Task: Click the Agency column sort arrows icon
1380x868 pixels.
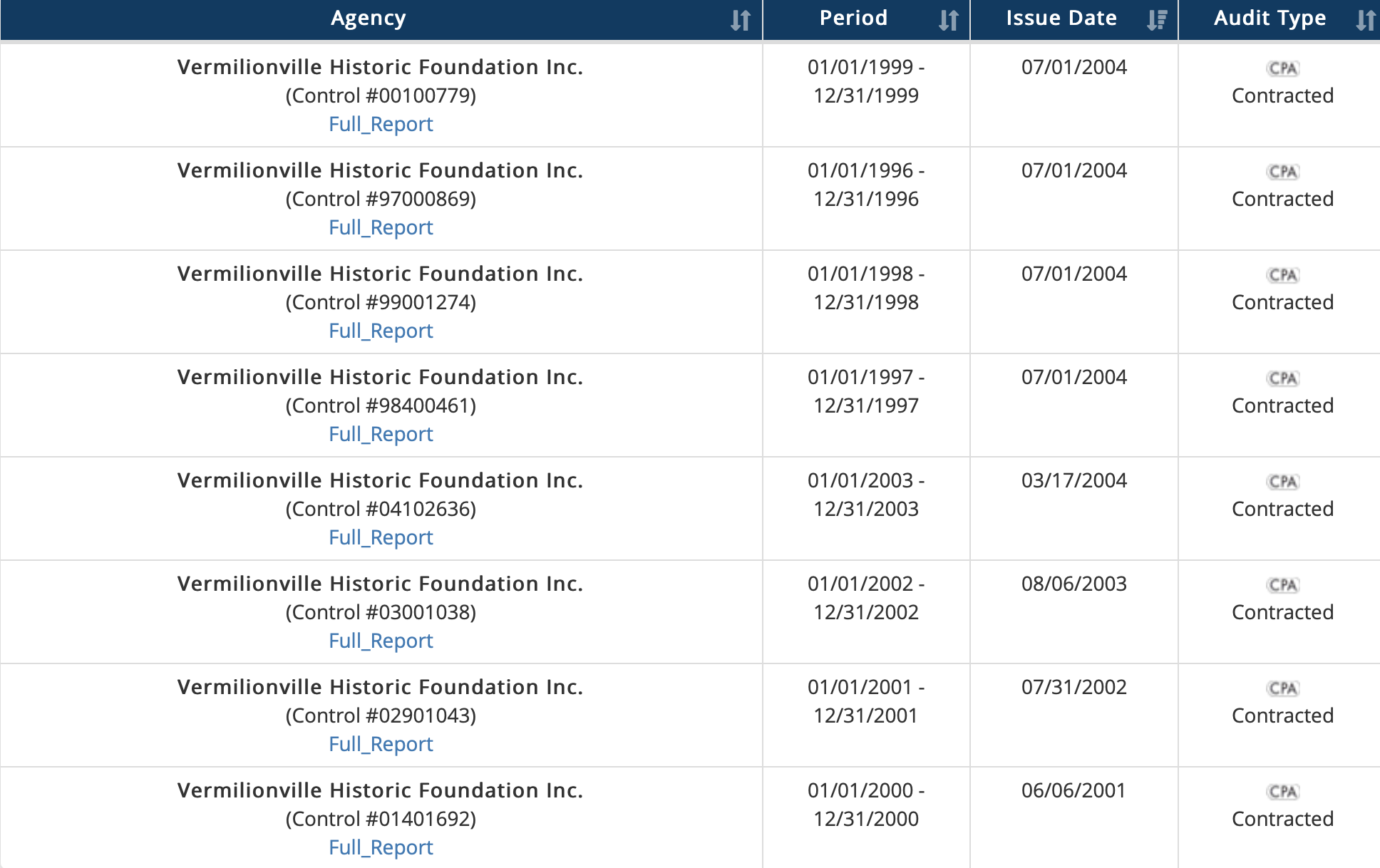Action: [x=741, y=20]
